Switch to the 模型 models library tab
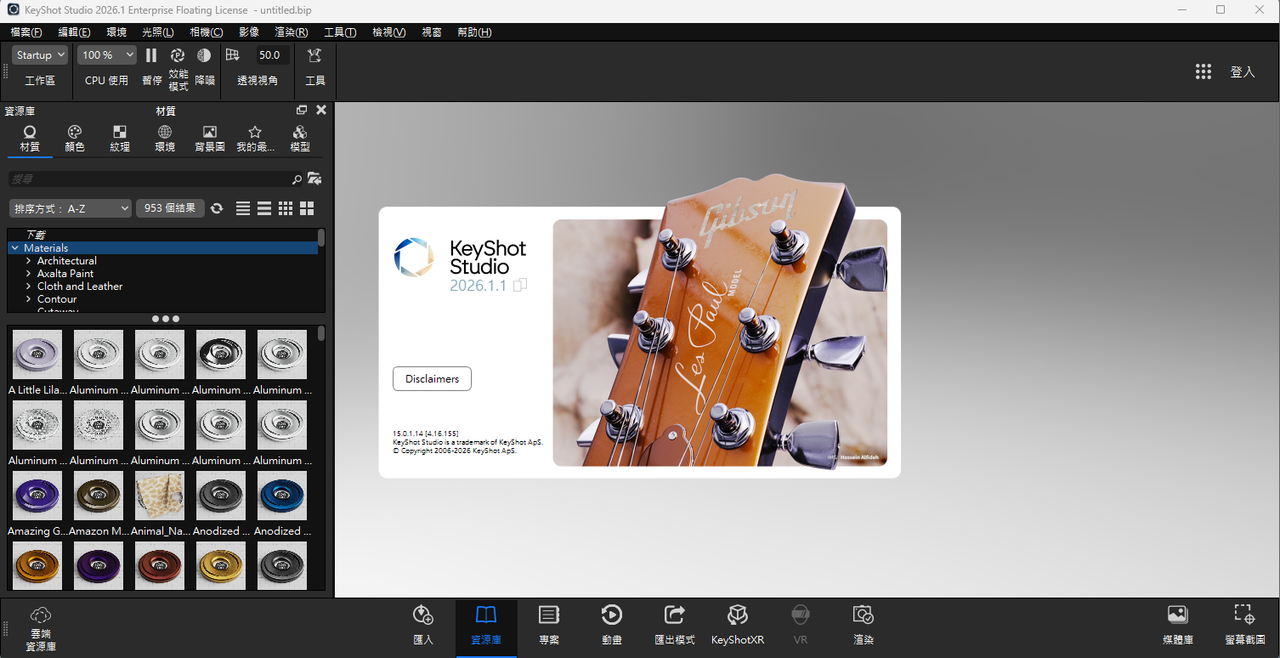Viewport: 1280px width, 658px height. pyautogui.click(x=300, y=139)
